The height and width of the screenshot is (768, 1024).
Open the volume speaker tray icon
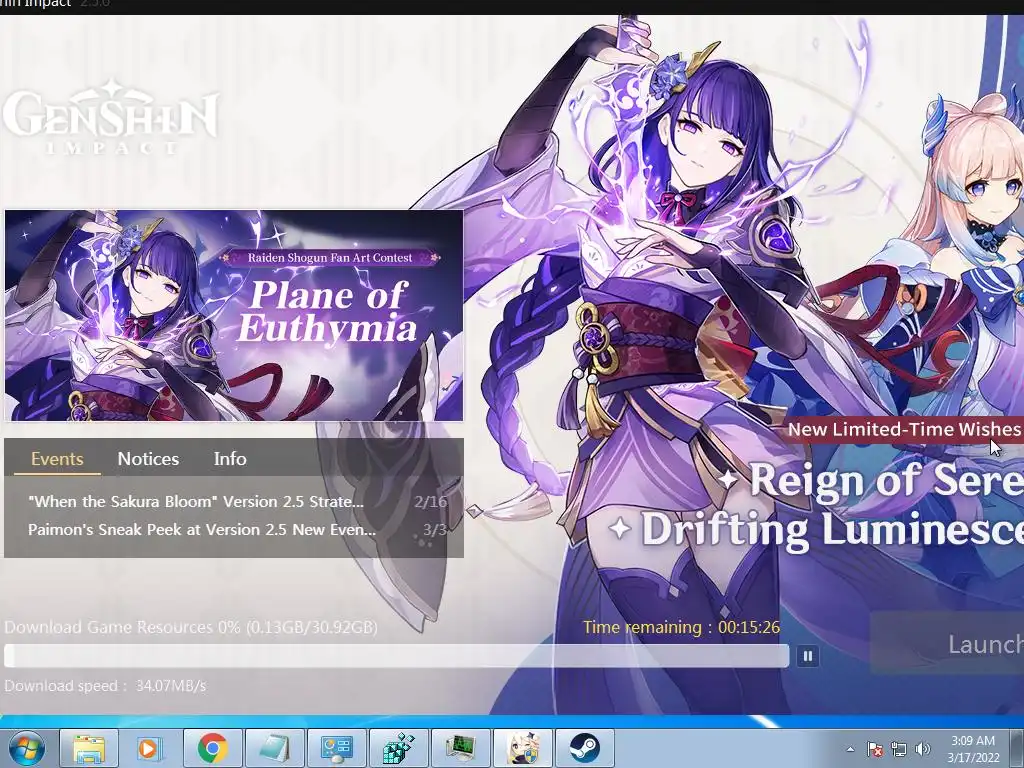point(923,750)
